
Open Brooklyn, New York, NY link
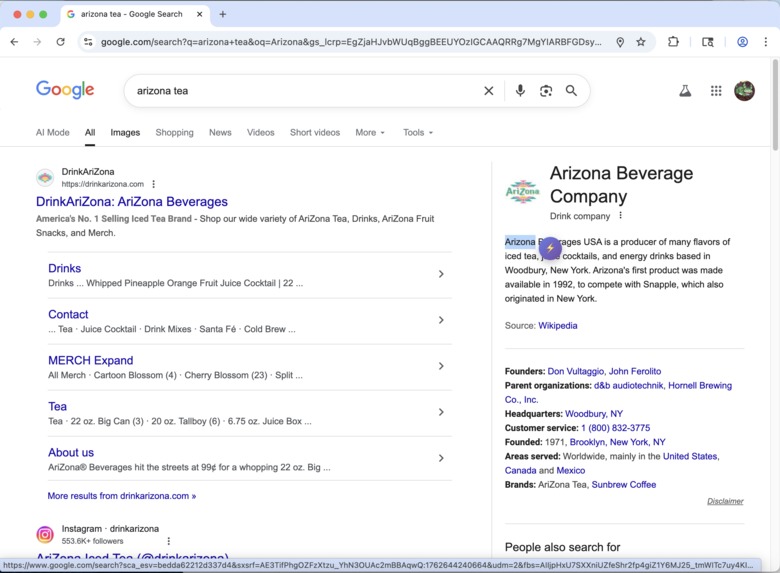pos(617,442)
